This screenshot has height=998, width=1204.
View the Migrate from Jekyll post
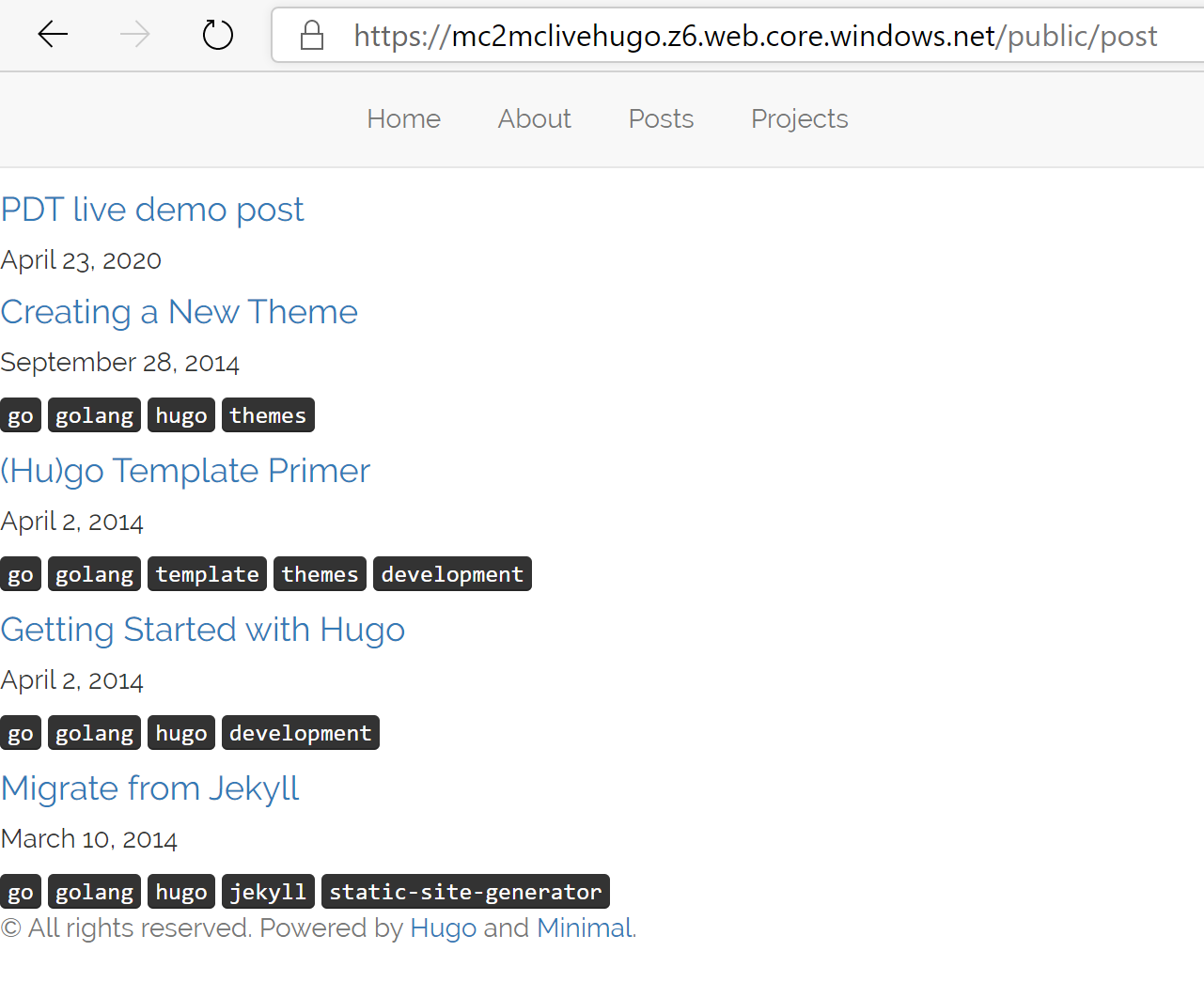point(149,788)
